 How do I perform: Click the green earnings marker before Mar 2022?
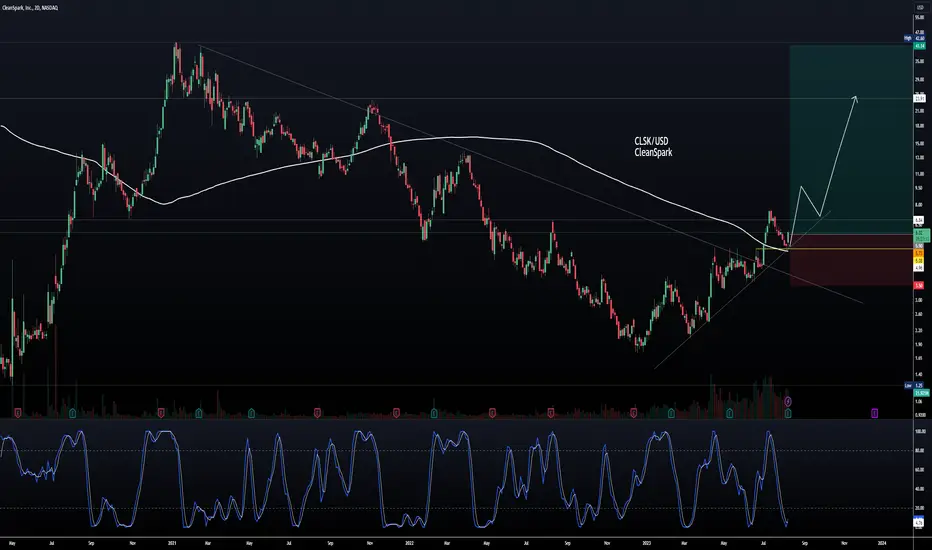434,413
